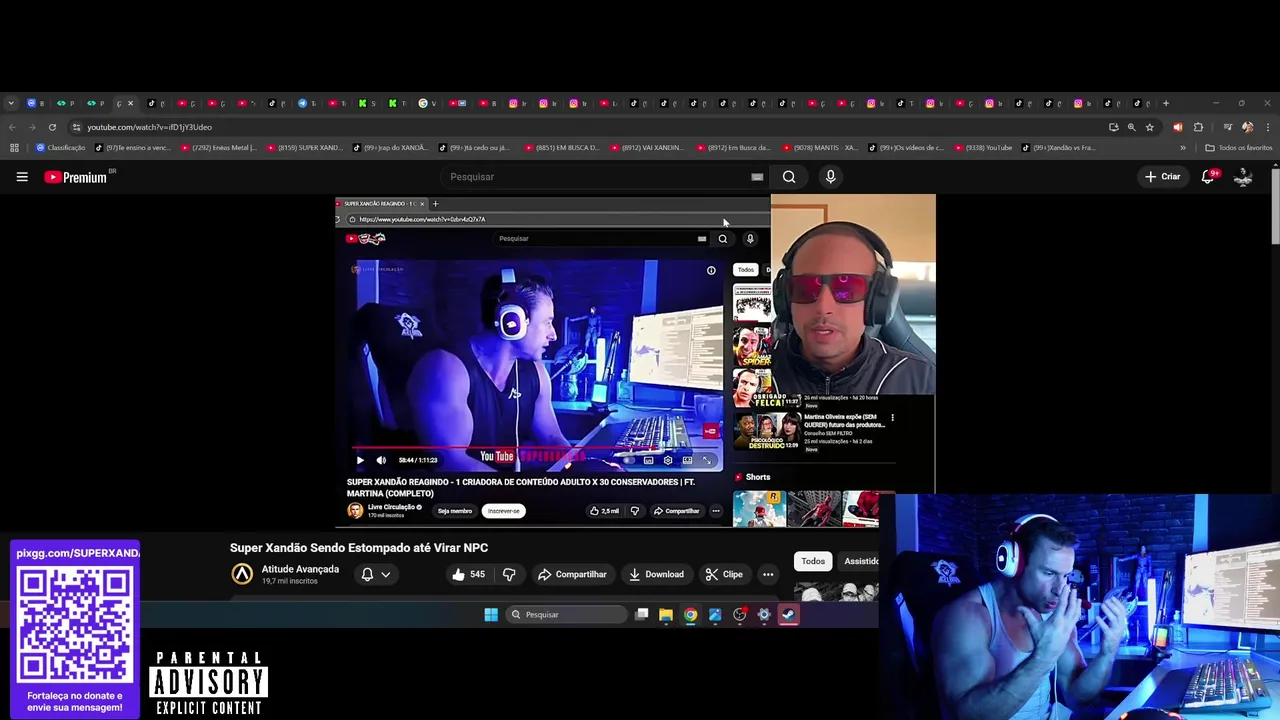Open the browser zoom magnifier icon
1280x720 pixels.
[x=1131, y=127]
